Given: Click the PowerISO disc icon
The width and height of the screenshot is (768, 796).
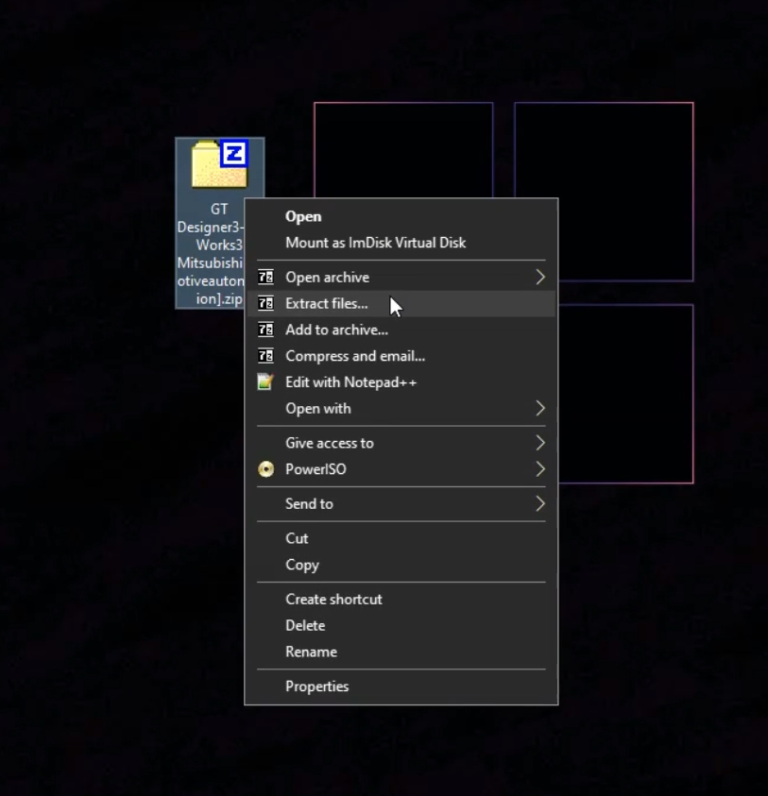Looking at the screenshot, I should point(265,469).
